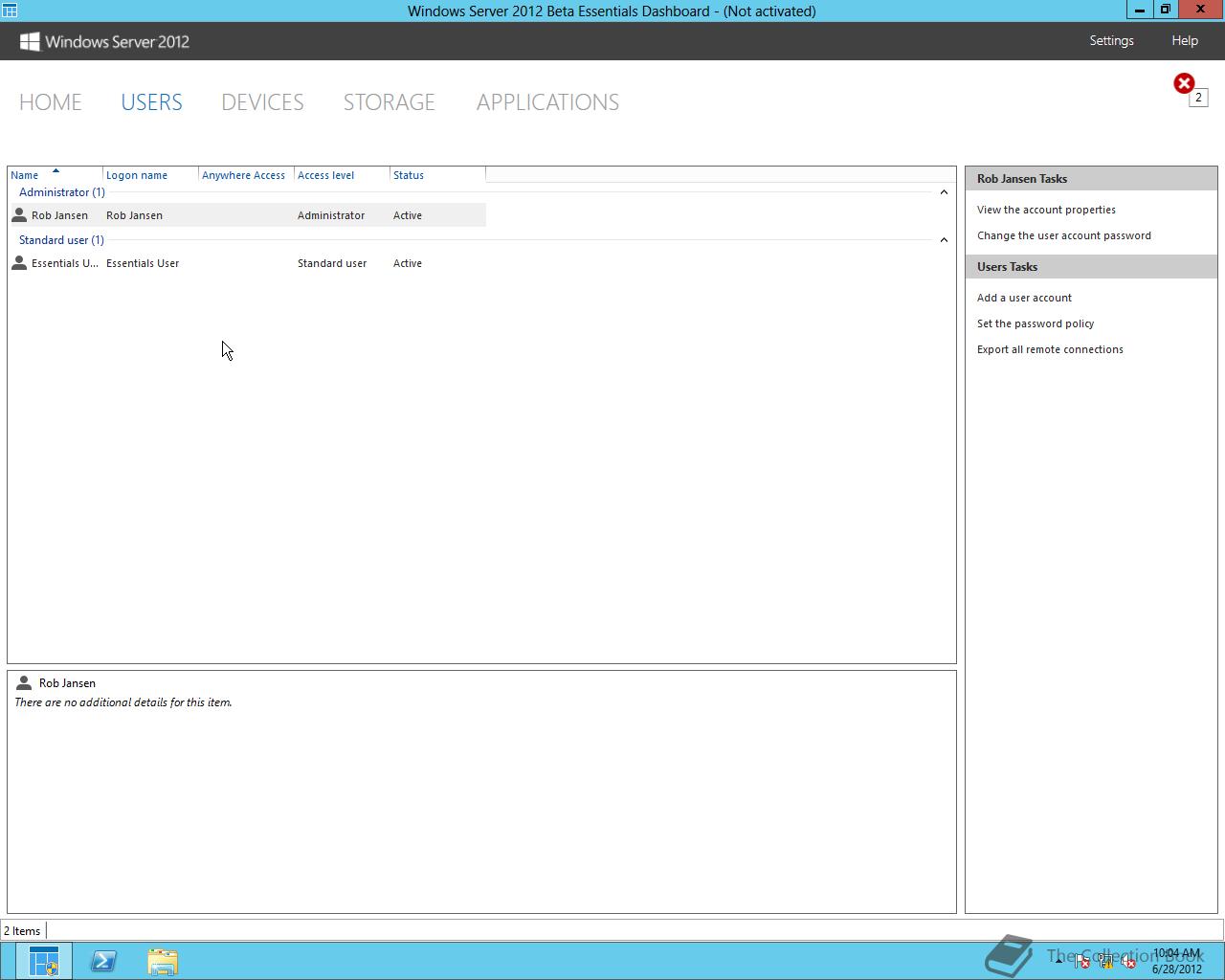Viewport: 1225px width, 980px height.
Task: Click the user icon in details pane
Action: (x=24, y=682)
